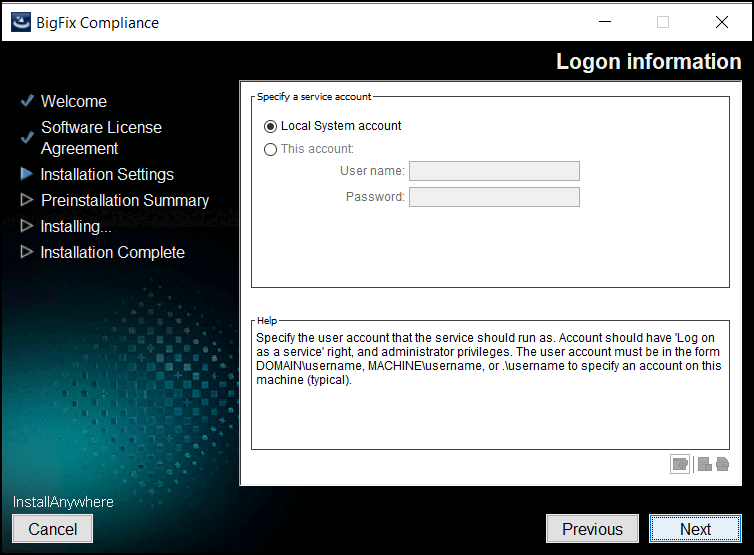The width and height of the screenshot is (754, 555).
Task: Click the Help text describing the service account
Action: (489, 359)
